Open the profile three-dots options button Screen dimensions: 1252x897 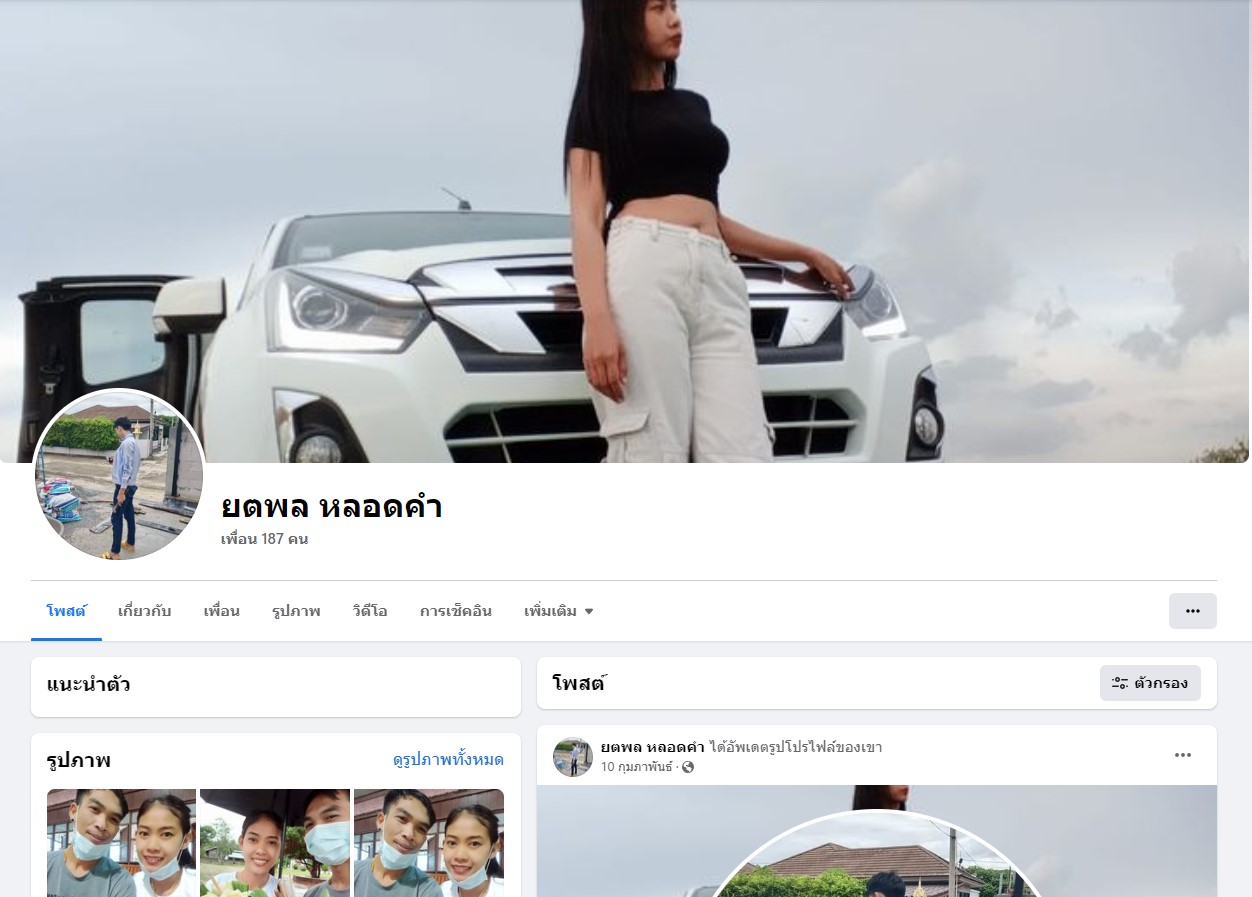point(1192,611)
